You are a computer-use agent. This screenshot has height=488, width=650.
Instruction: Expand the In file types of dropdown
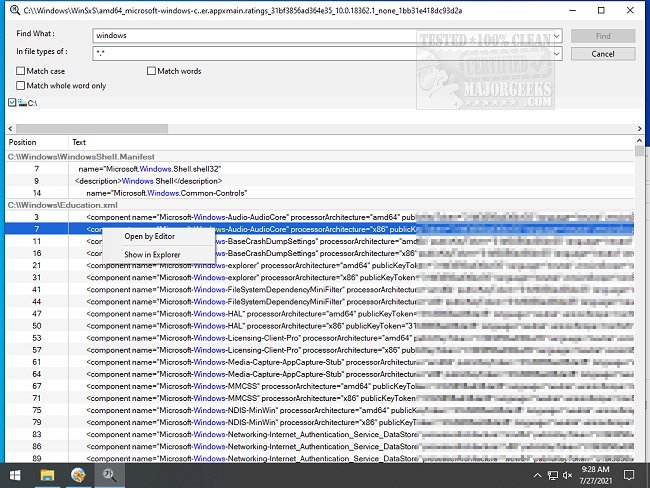pos(557,53)
